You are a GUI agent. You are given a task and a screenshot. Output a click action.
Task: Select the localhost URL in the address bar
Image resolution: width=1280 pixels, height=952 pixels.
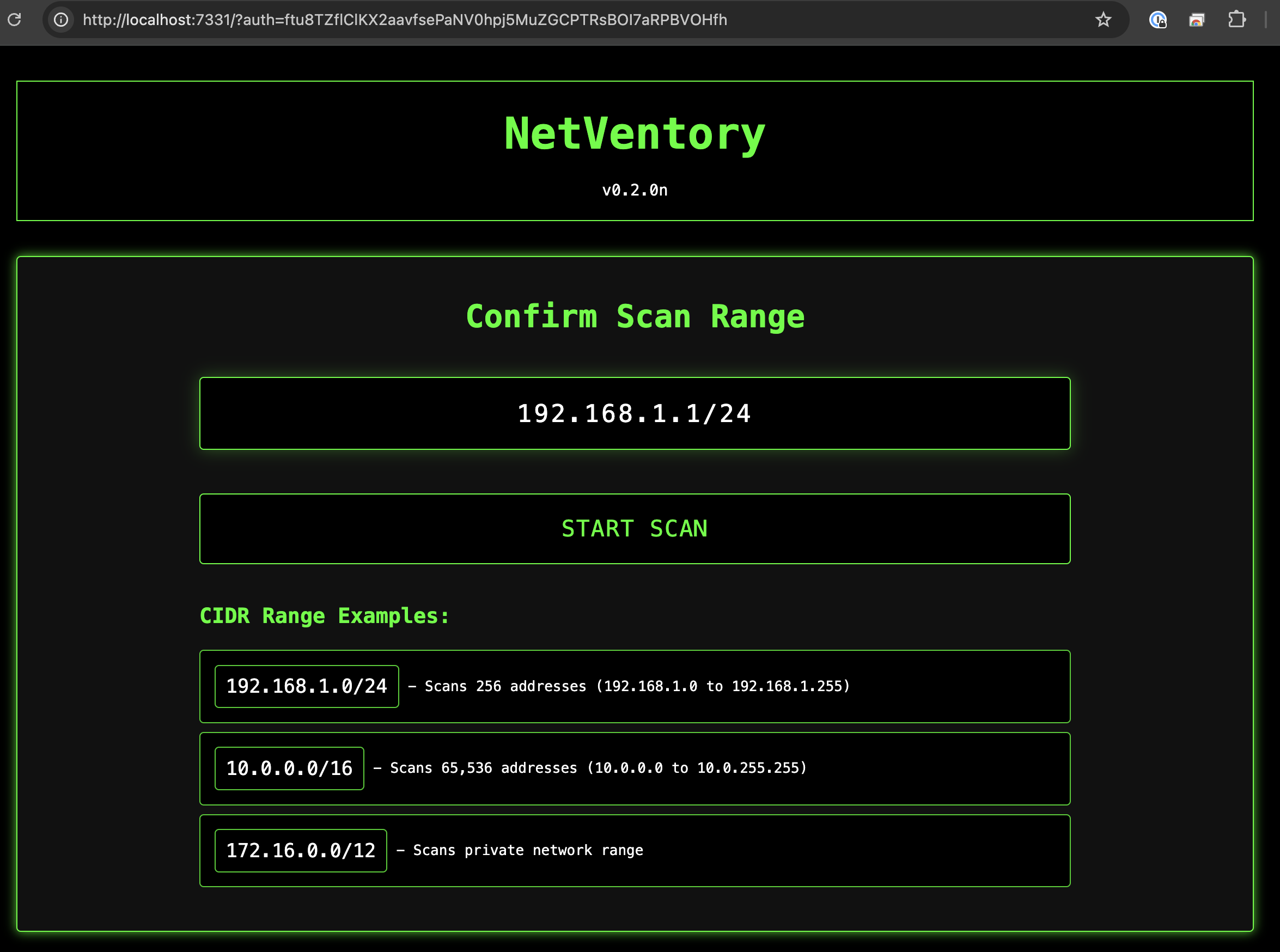click(405, 20)
